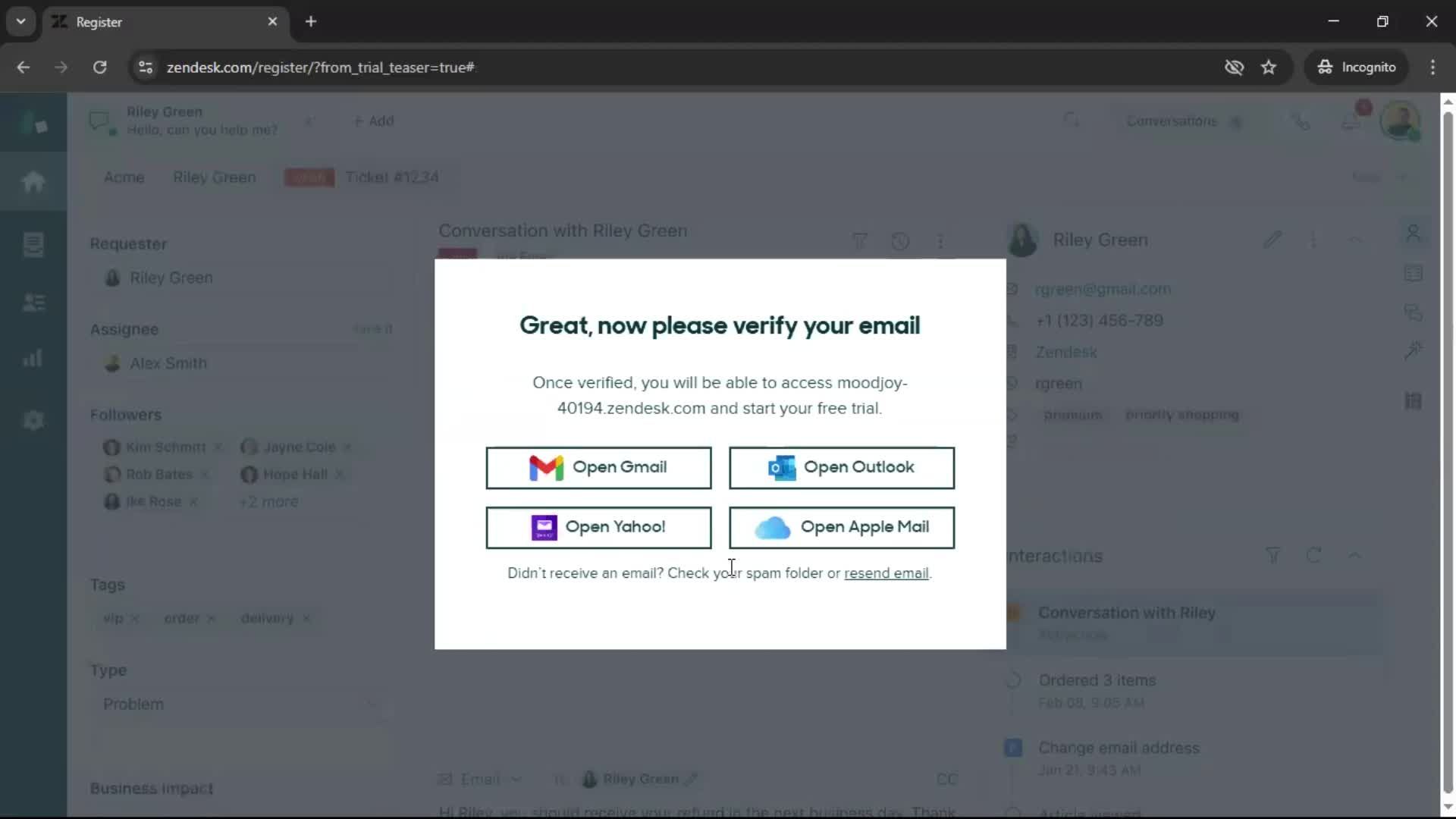Open user icon in right panel
1456x819 pixels.
(x=1413, y=234)
